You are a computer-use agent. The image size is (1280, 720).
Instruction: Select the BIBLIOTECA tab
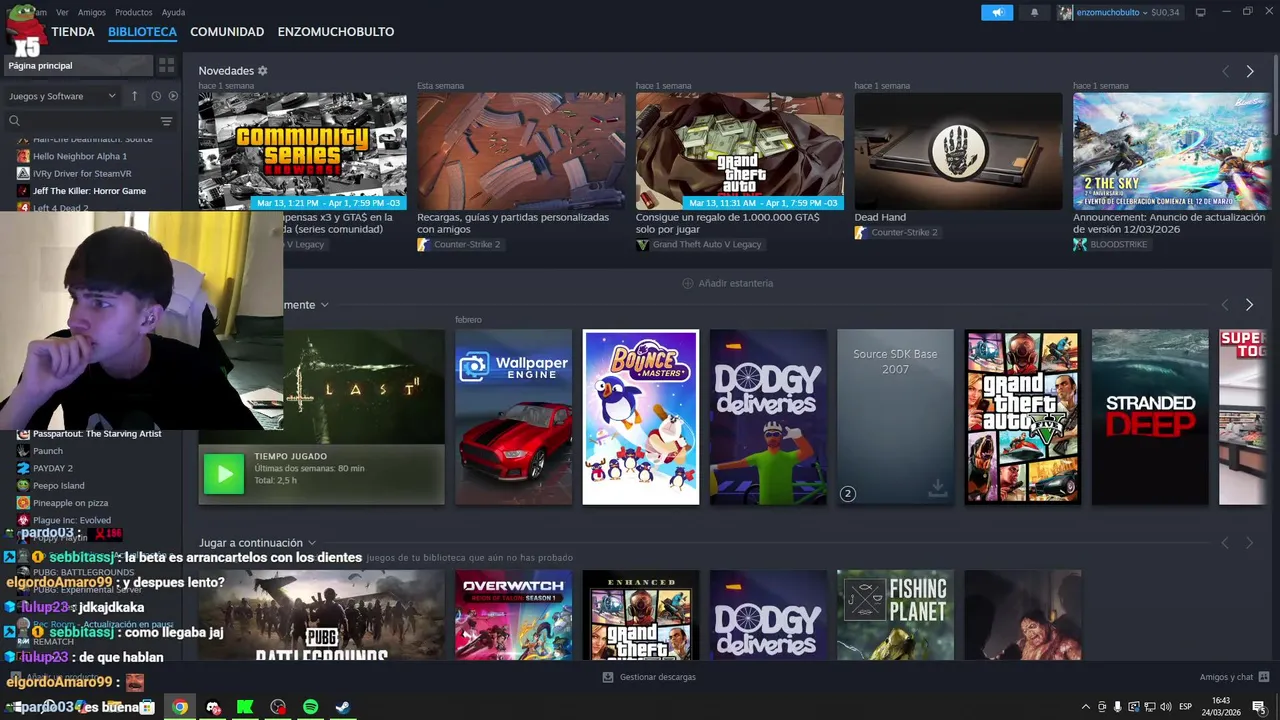tap(142, 32)
